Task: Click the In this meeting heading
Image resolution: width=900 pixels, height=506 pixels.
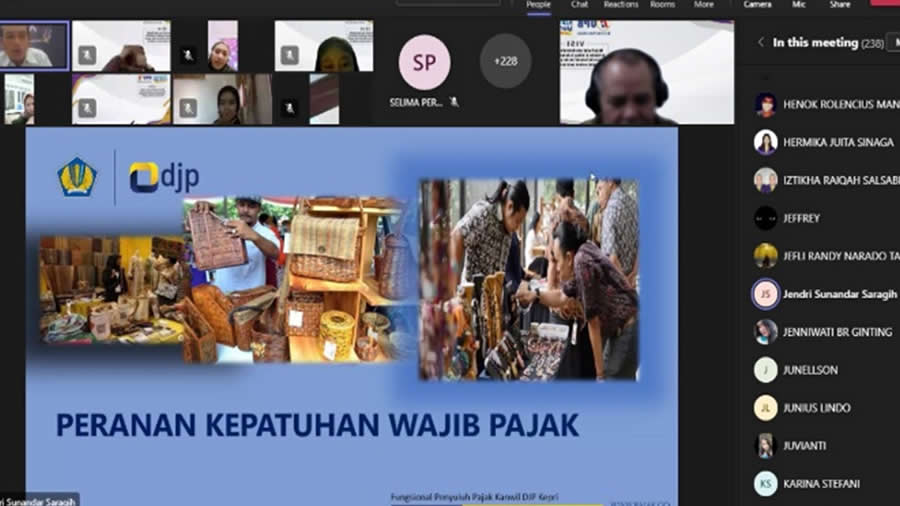Action: tap(815, 42)
